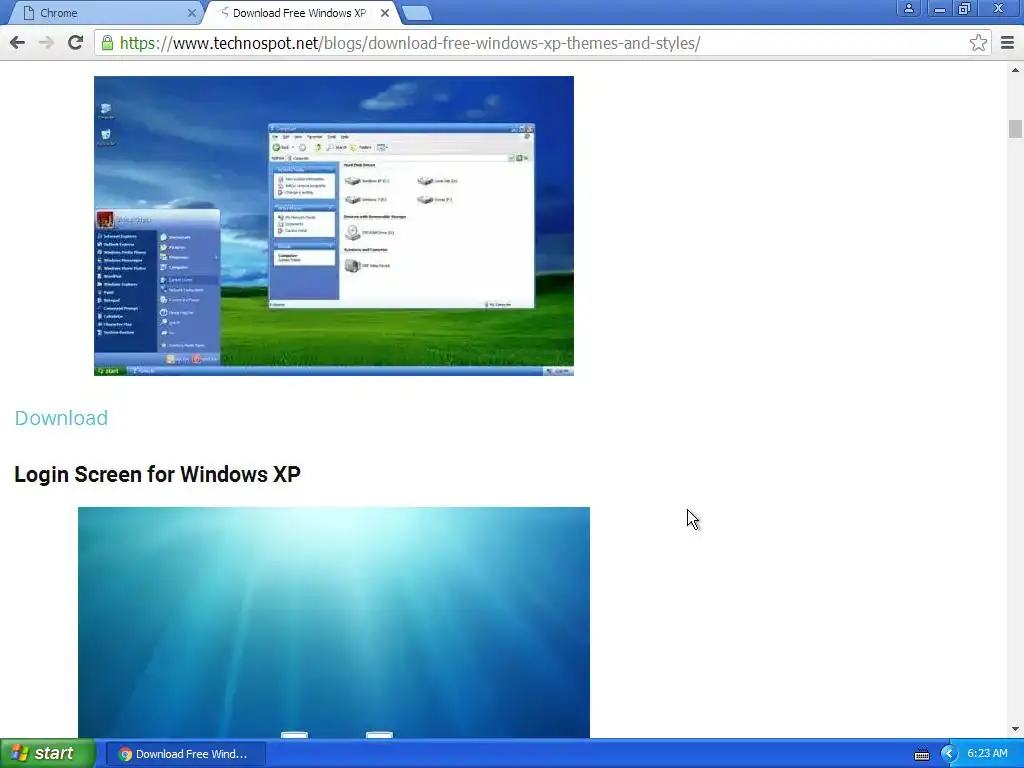Open the Chrome hamburger menu

[x=1007, y=43]
